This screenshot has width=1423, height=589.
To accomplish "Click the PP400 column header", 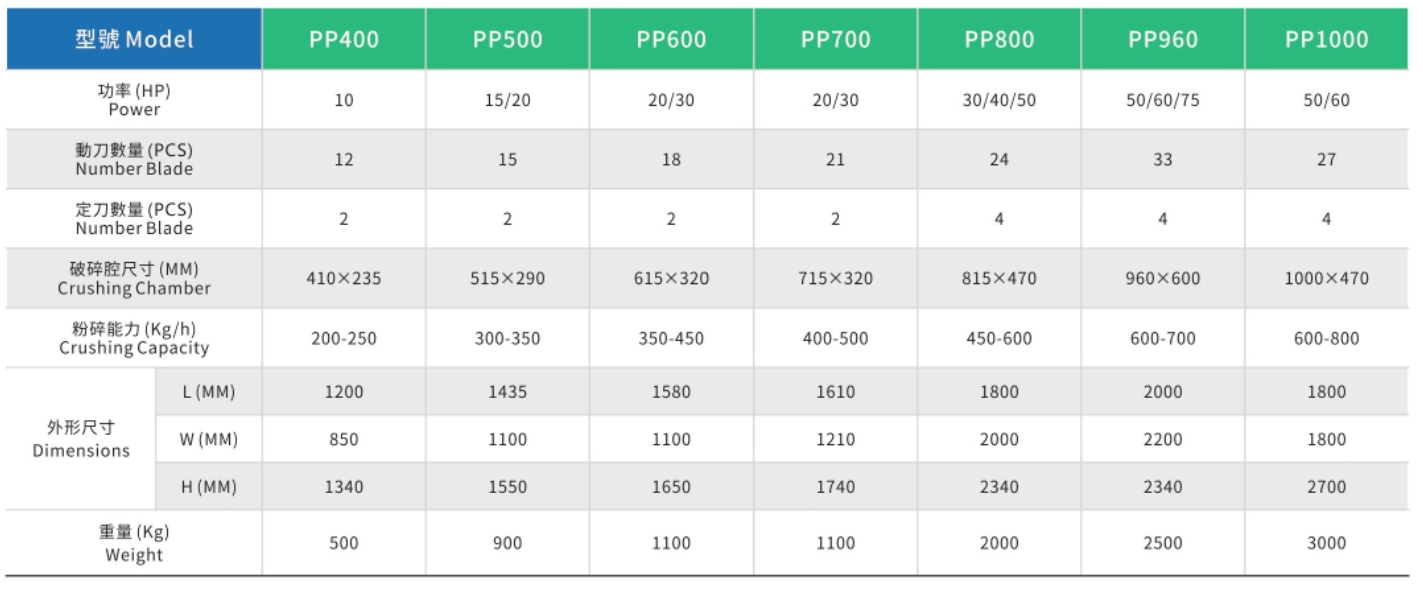I will coord(343,40).
